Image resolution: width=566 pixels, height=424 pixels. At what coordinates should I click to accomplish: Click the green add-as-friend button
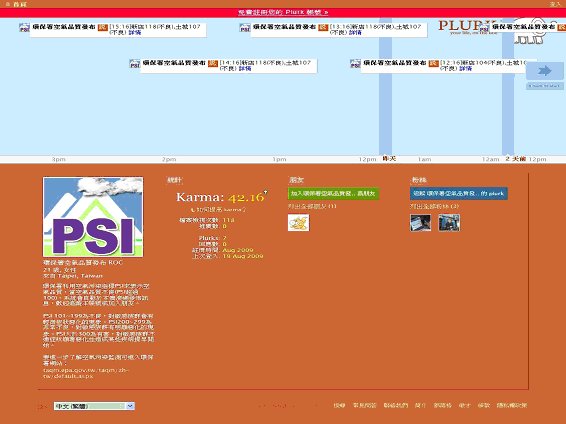(x=333, y=193)
